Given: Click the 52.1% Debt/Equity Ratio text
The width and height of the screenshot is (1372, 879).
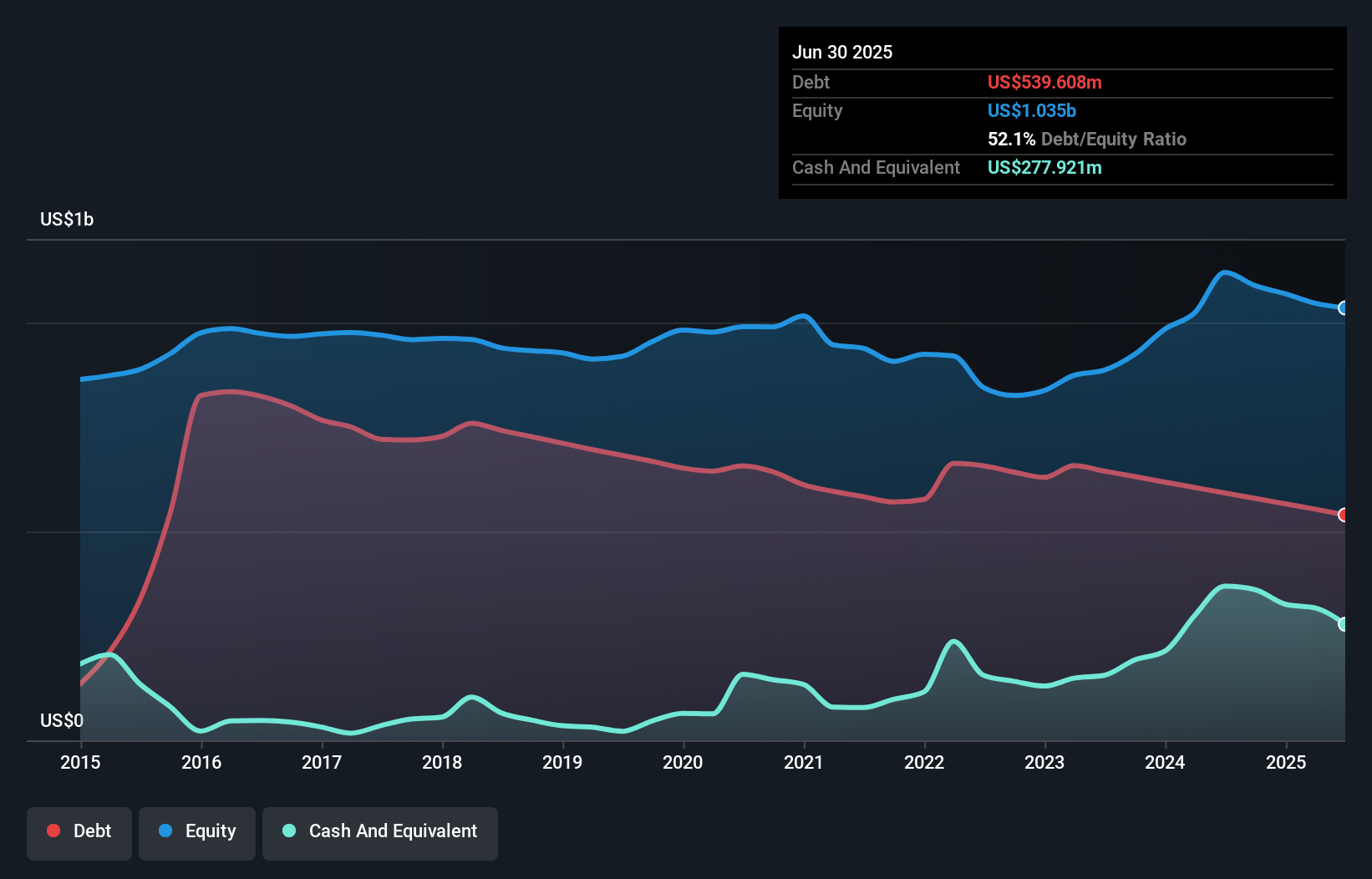Looking at the screenshot, I should click(x=1086, y=140).
